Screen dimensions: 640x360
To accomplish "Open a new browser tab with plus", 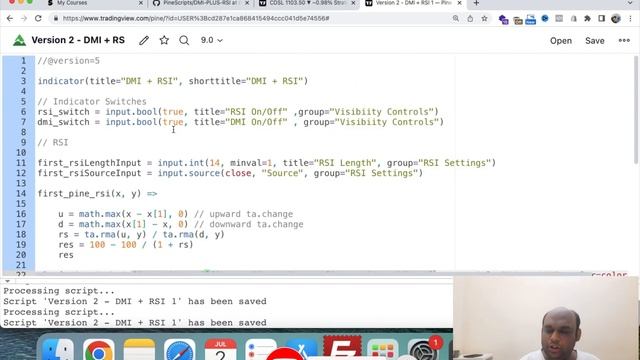I will point(476,3).
